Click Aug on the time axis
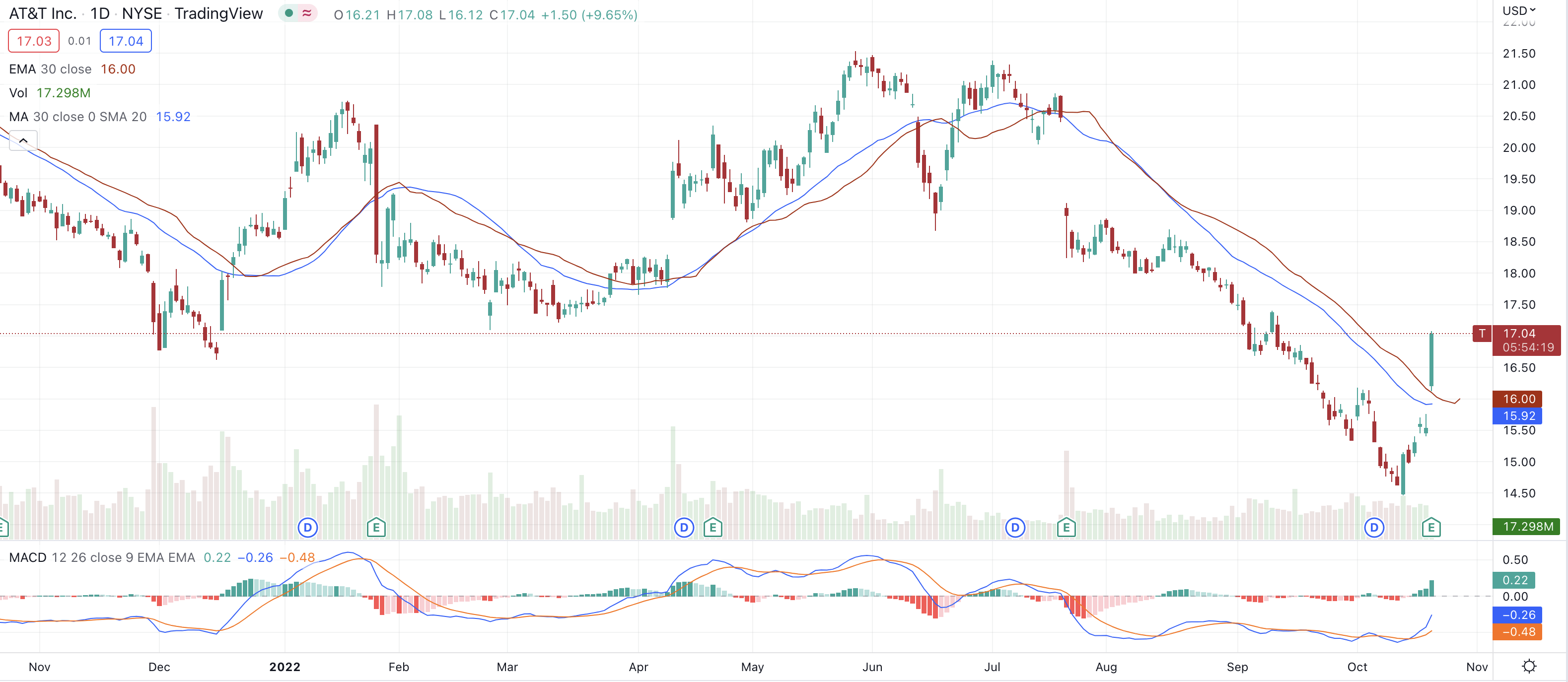 (1106, 667)
